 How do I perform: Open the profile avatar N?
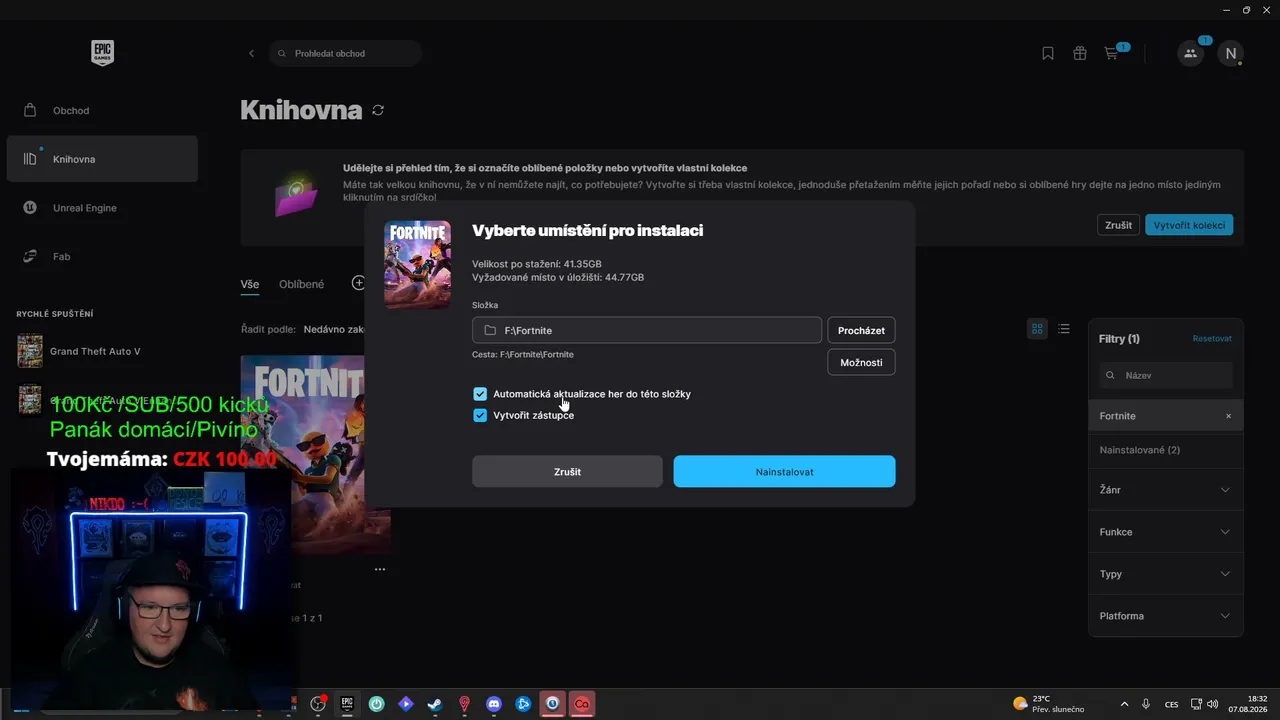coord(1230,53)
